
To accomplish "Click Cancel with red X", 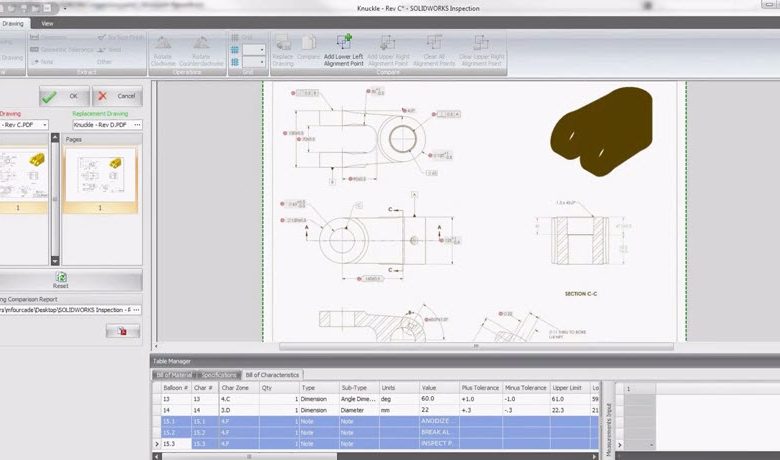I will pyautogui.click(x=117, y=96).
